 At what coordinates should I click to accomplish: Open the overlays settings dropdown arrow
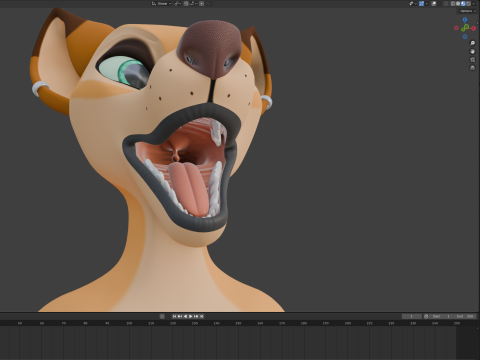pos(439,3)
